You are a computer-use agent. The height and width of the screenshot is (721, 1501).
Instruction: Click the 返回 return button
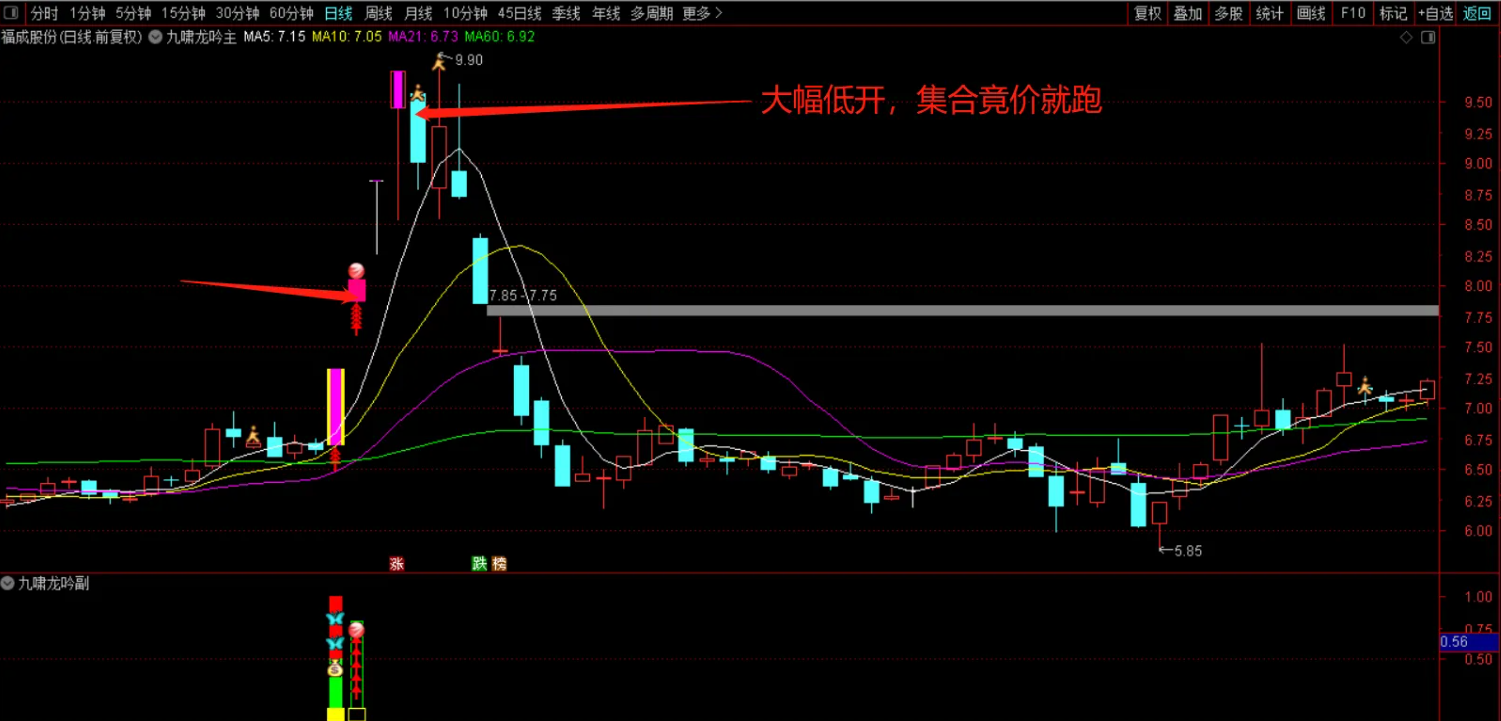click(x=1477, y=13)
